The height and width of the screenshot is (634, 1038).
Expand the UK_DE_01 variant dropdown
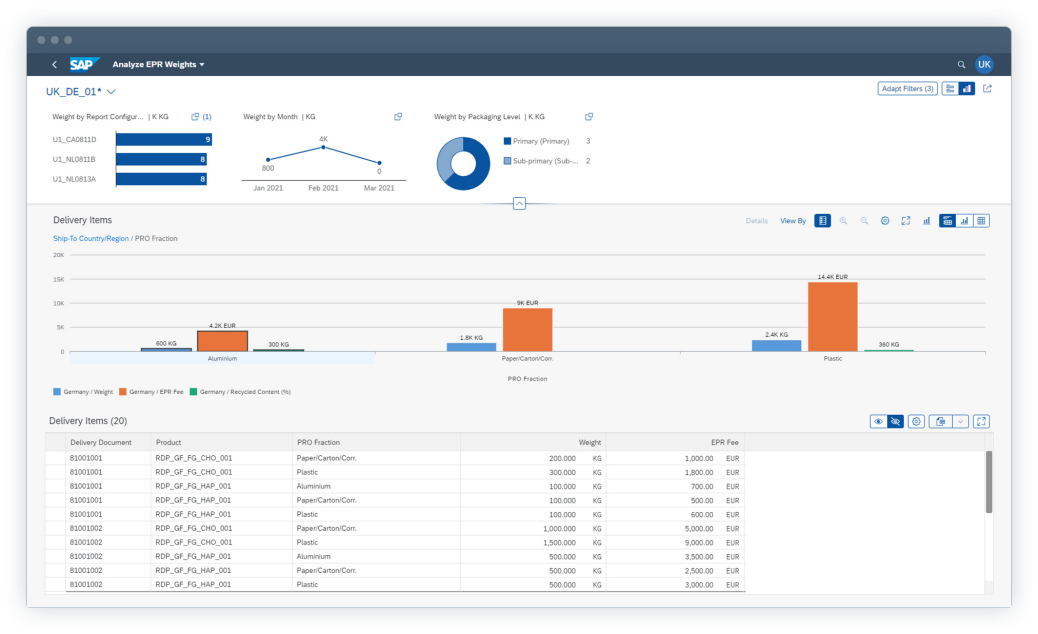110,92
